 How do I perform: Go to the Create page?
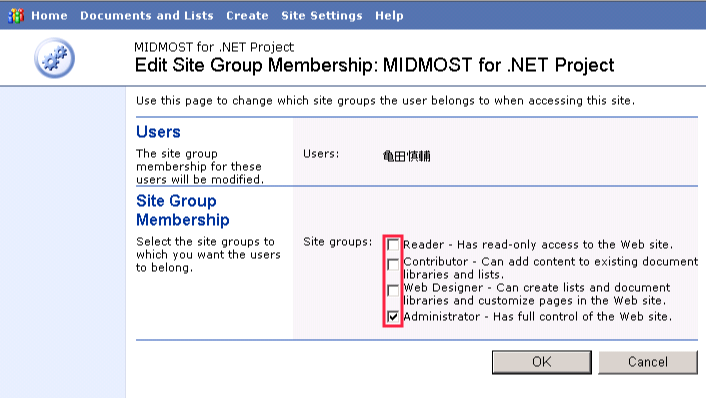tap(247, 16)
